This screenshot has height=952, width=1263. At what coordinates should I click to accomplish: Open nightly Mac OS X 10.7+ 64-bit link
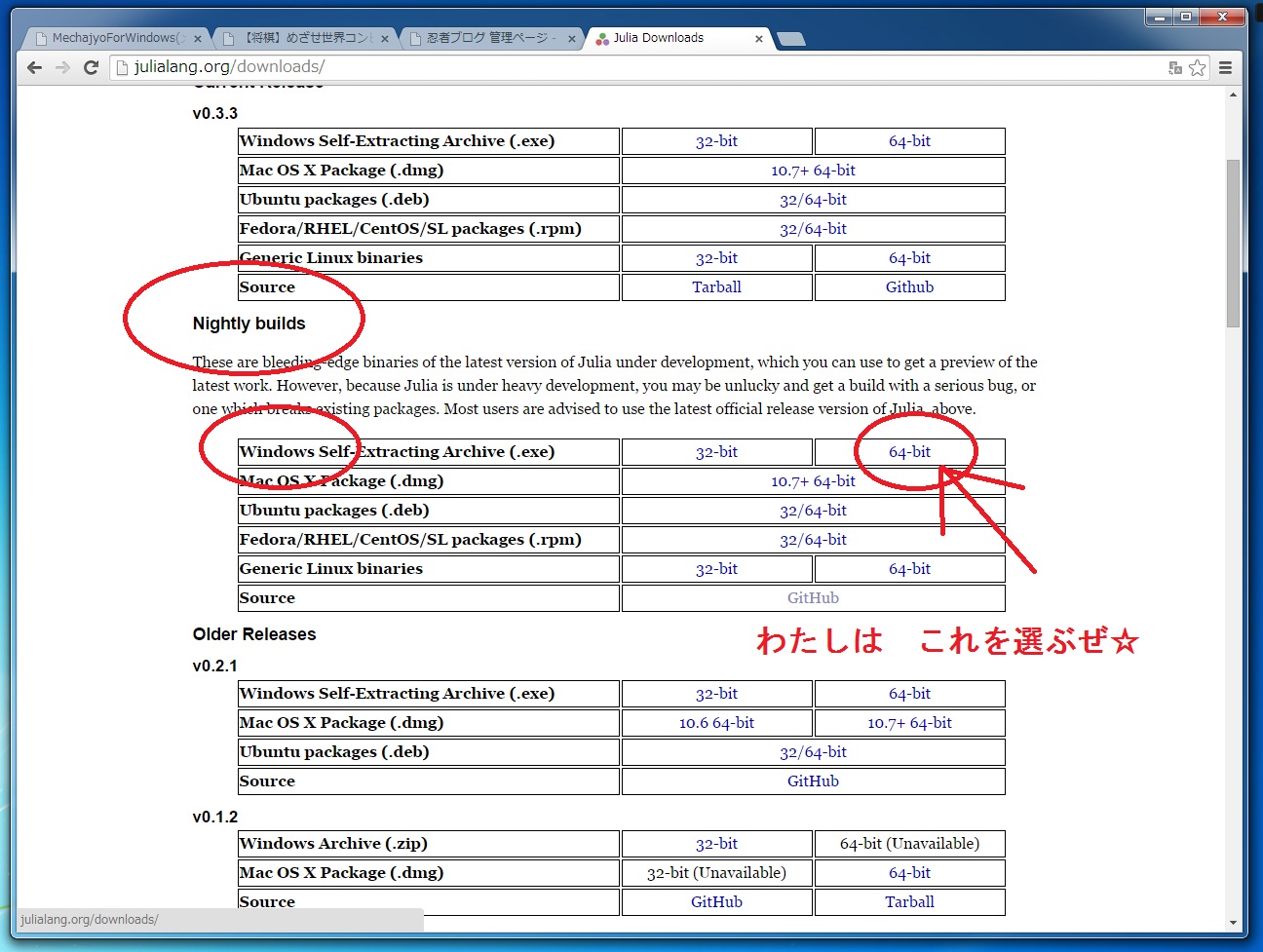813,481
